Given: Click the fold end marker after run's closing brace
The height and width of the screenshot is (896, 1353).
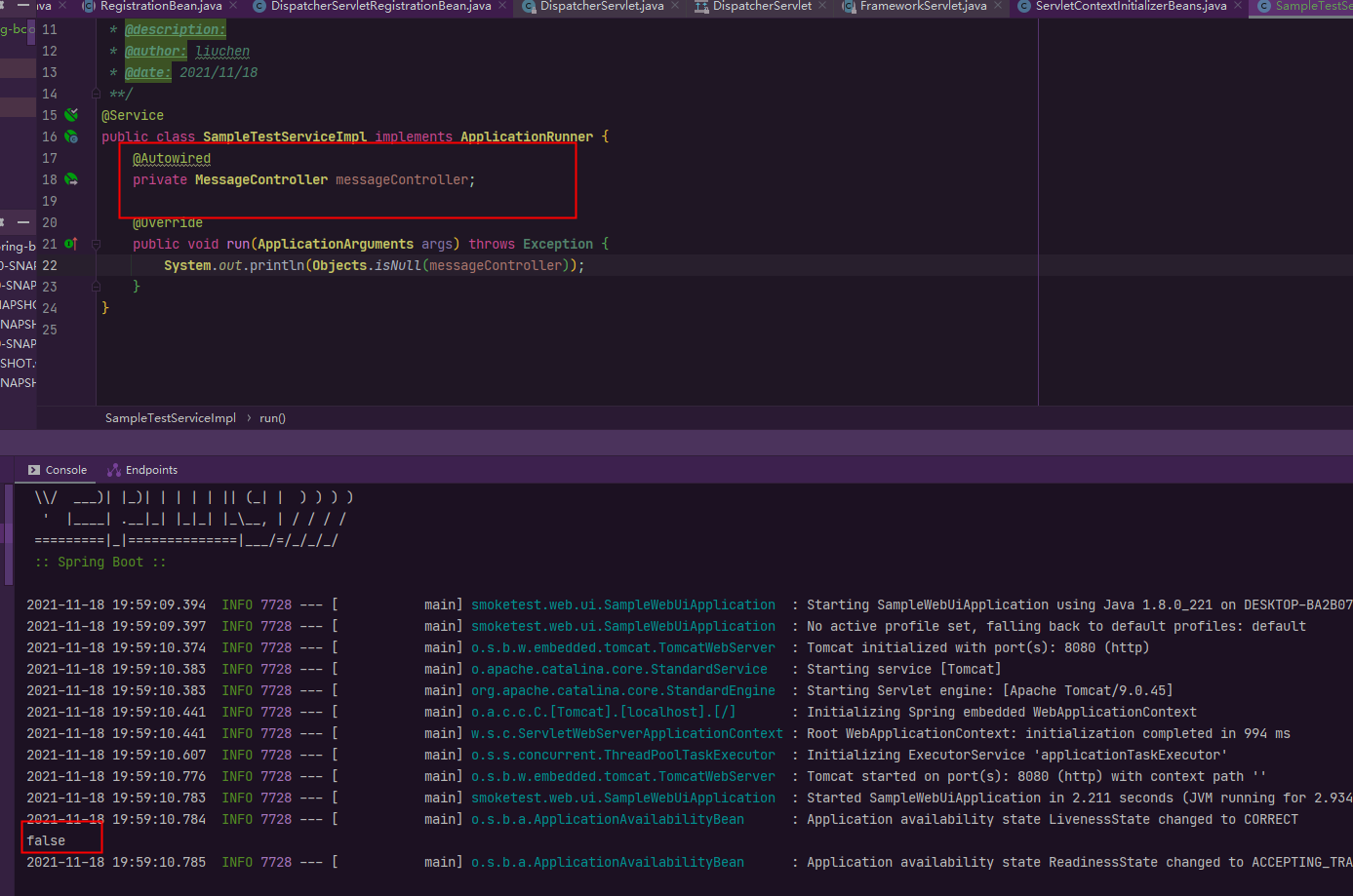Looking at the screenshot, I should click(96, 287).
